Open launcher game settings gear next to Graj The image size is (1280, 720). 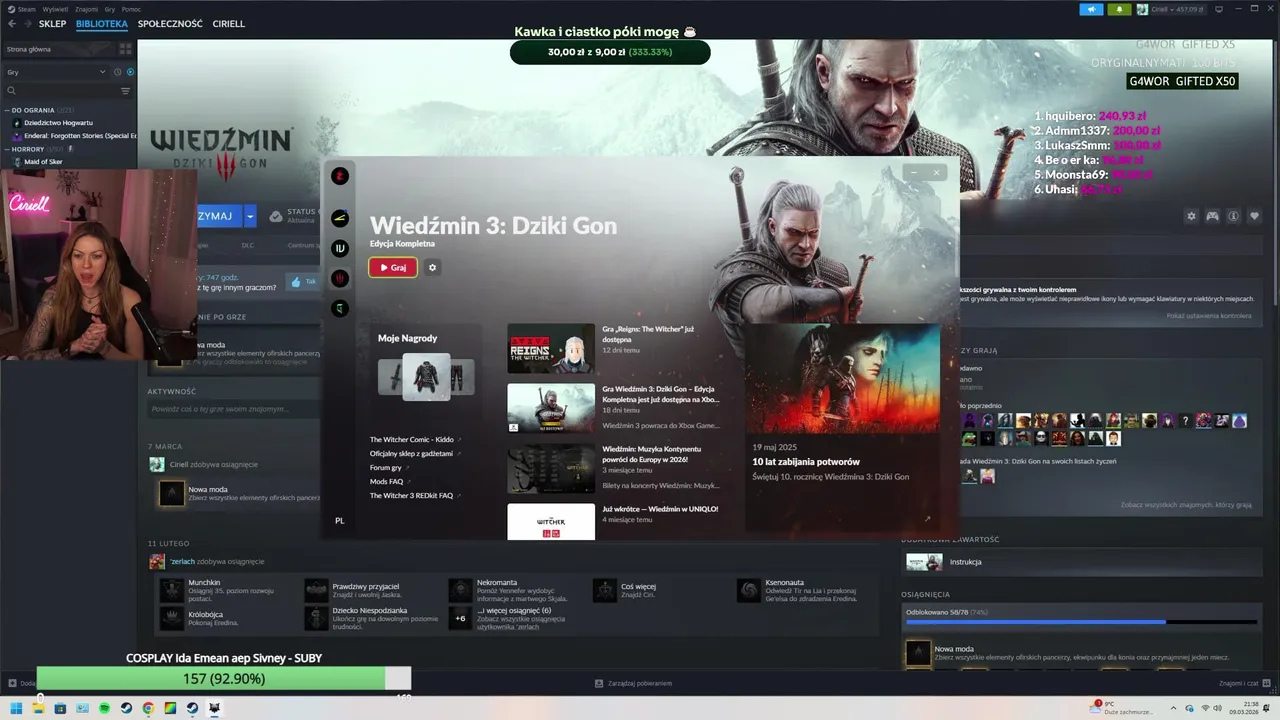pyautogui.click(x=432, y=268)
